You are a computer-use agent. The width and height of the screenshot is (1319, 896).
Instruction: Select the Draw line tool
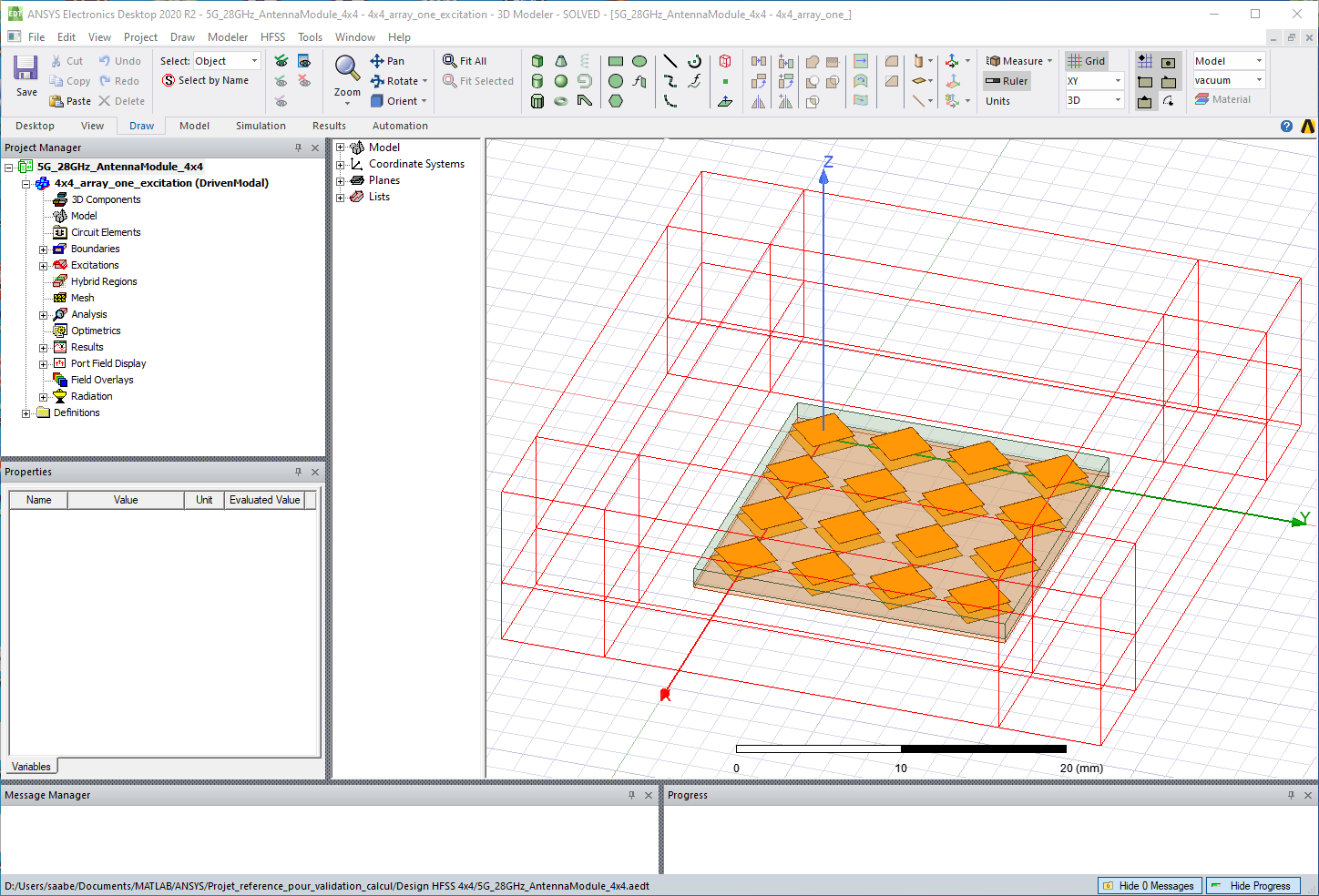[x=670, y=61]
